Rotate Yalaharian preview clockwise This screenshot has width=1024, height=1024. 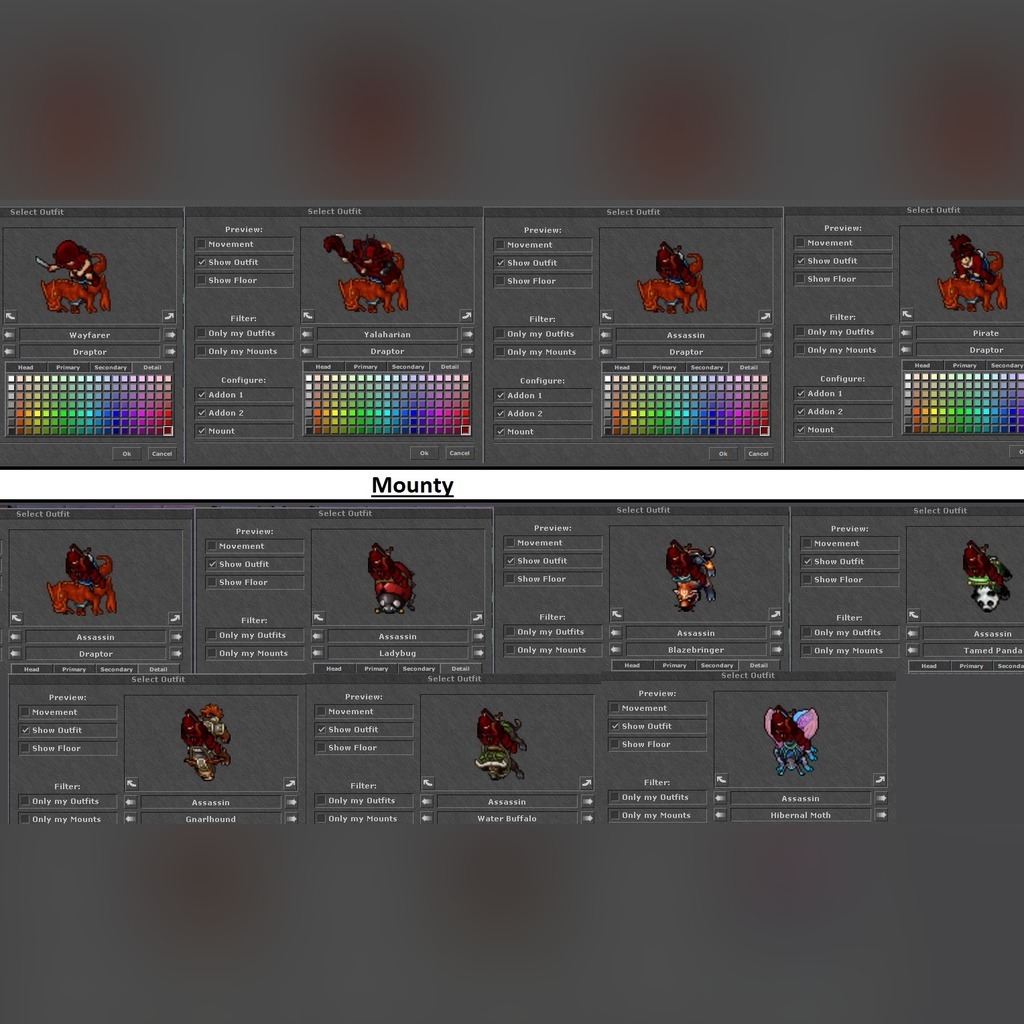pos(467,315)
